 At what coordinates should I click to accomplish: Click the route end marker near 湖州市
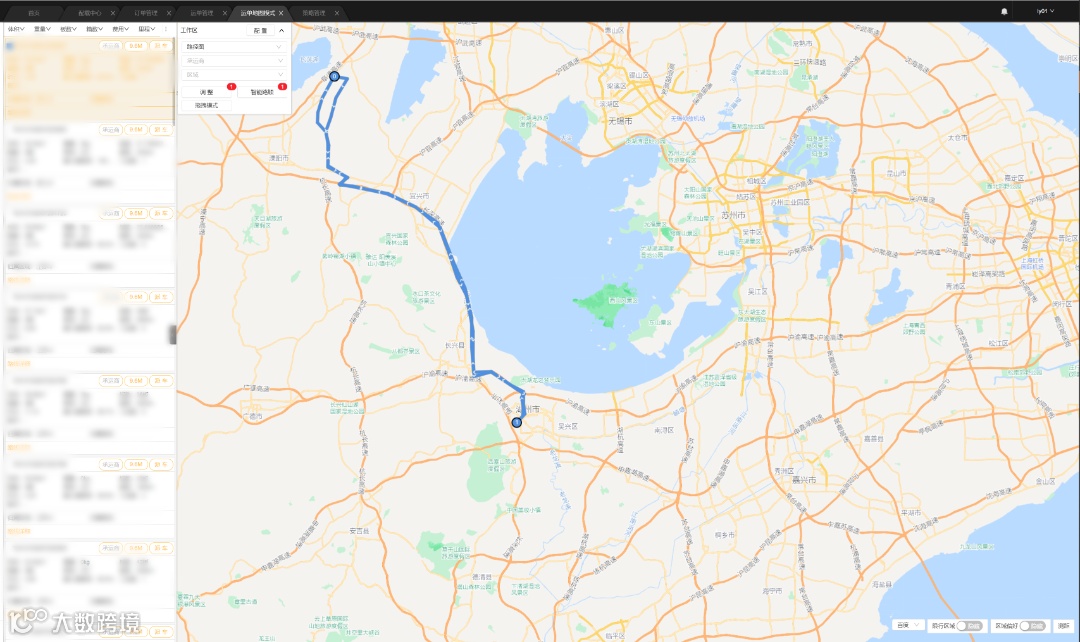(x=517, y=422)
